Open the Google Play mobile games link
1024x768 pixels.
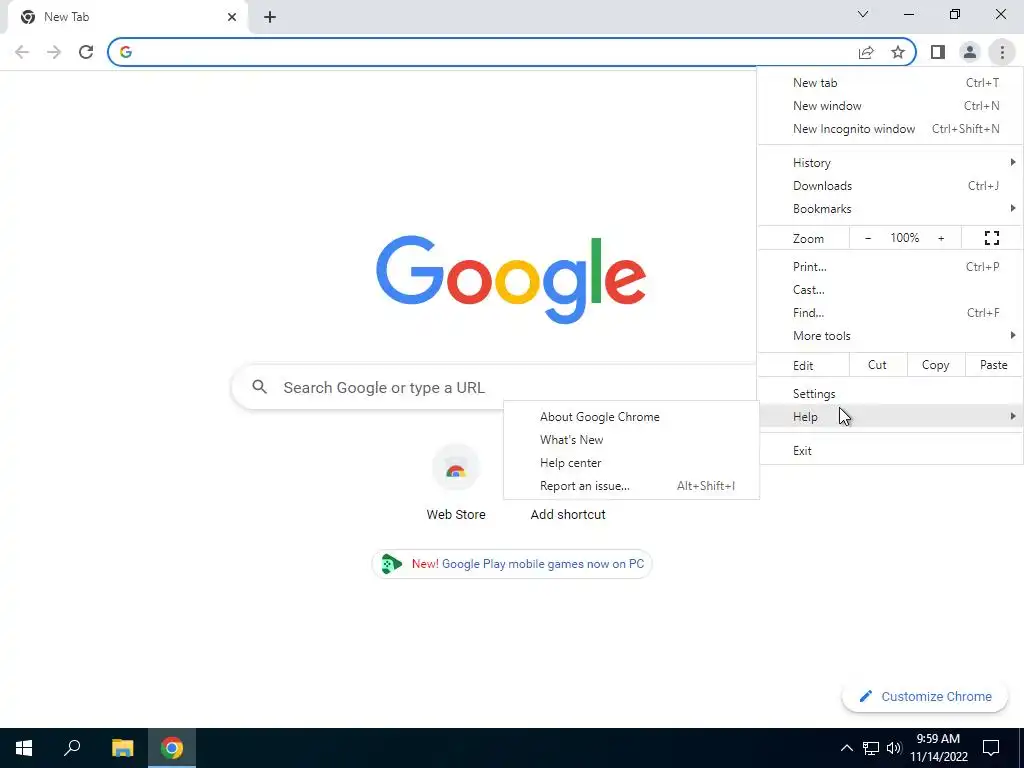[x=512, y=564]
